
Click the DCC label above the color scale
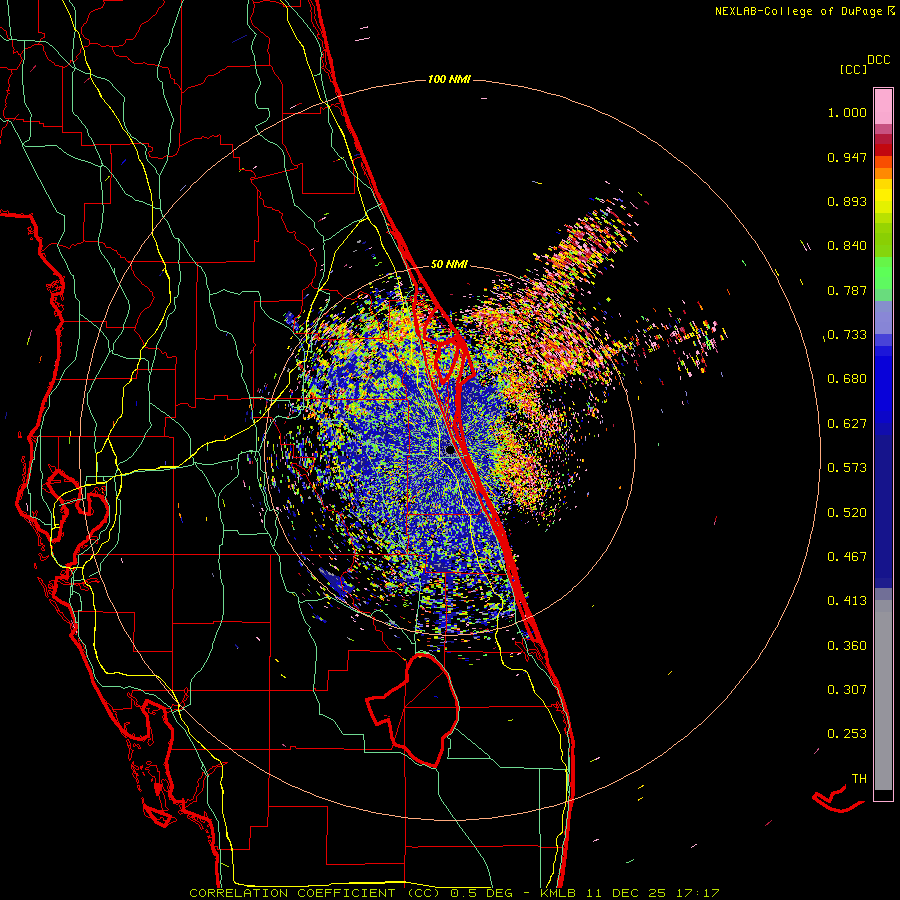878,60
